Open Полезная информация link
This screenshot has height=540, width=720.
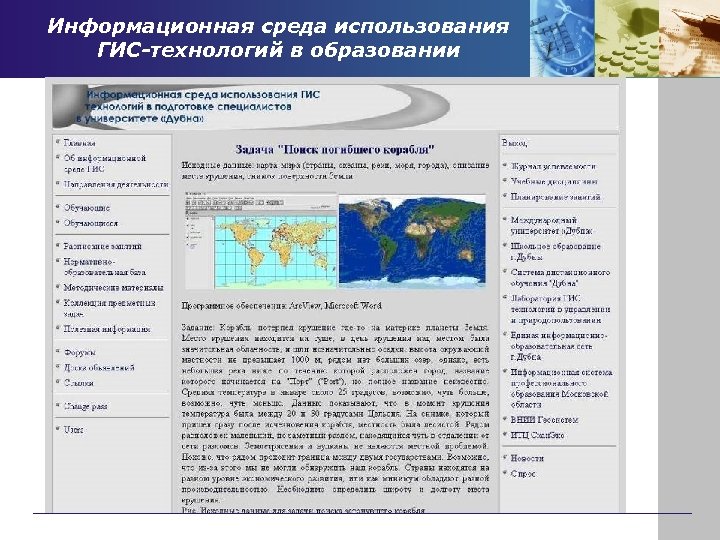click(107, 329)
